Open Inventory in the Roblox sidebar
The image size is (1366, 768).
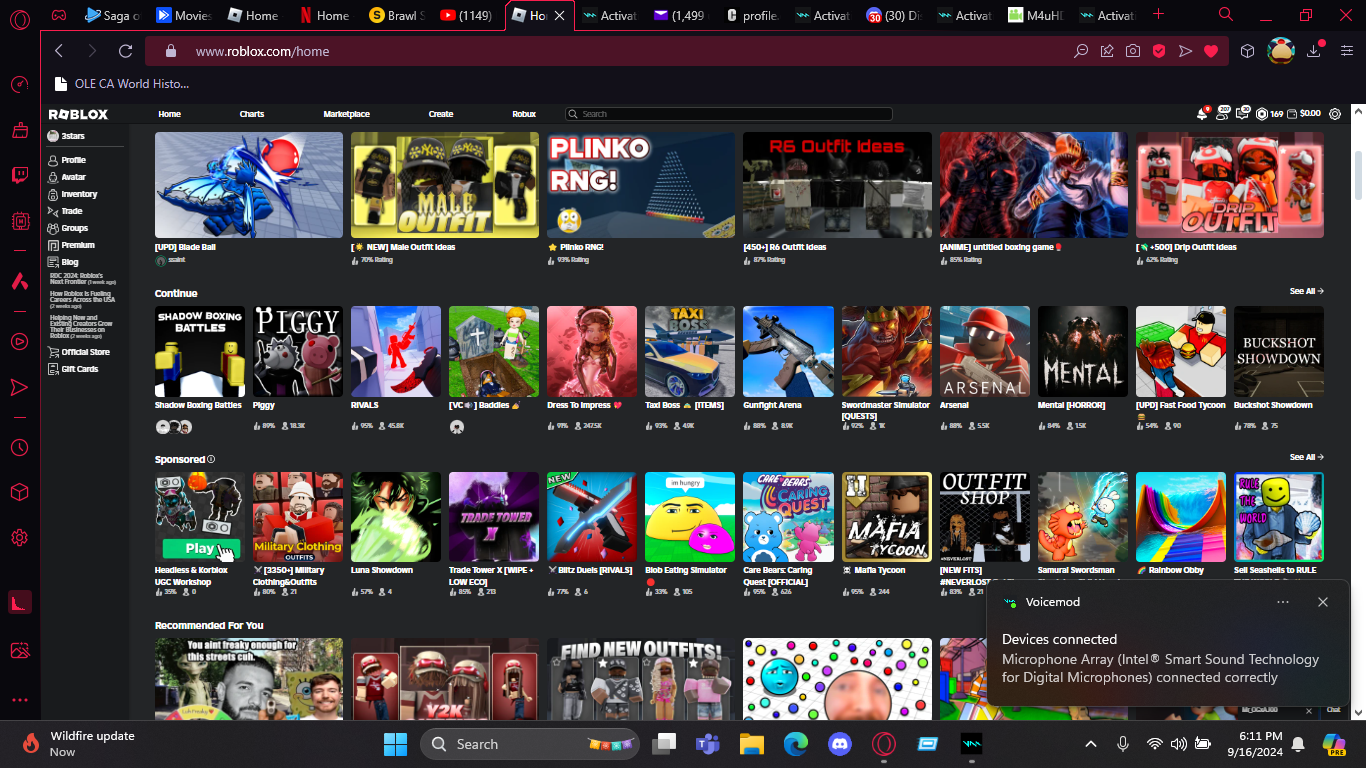point(73,194)
